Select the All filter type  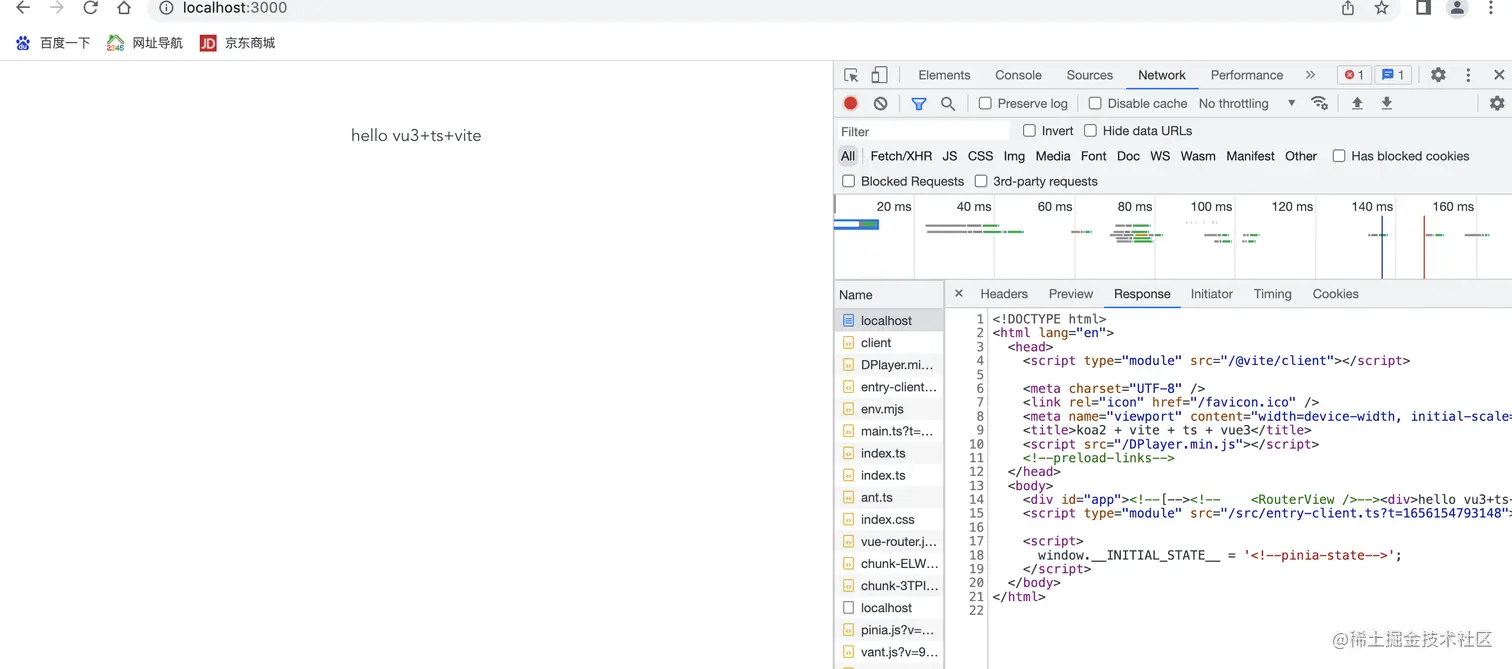(848, 156)
